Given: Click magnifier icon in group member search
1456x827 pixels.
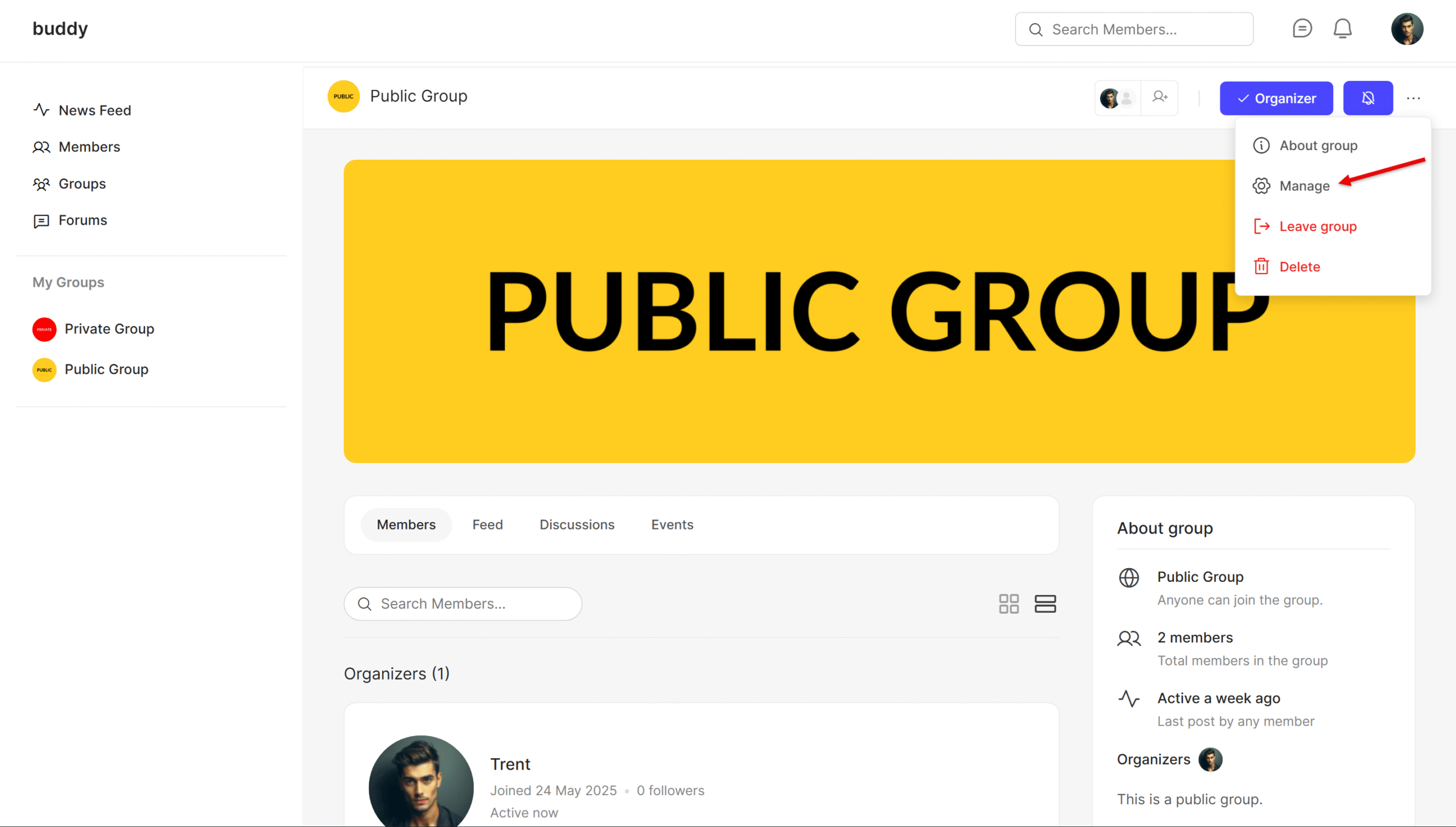Looking at the screenshot, I should click(365, 603).
